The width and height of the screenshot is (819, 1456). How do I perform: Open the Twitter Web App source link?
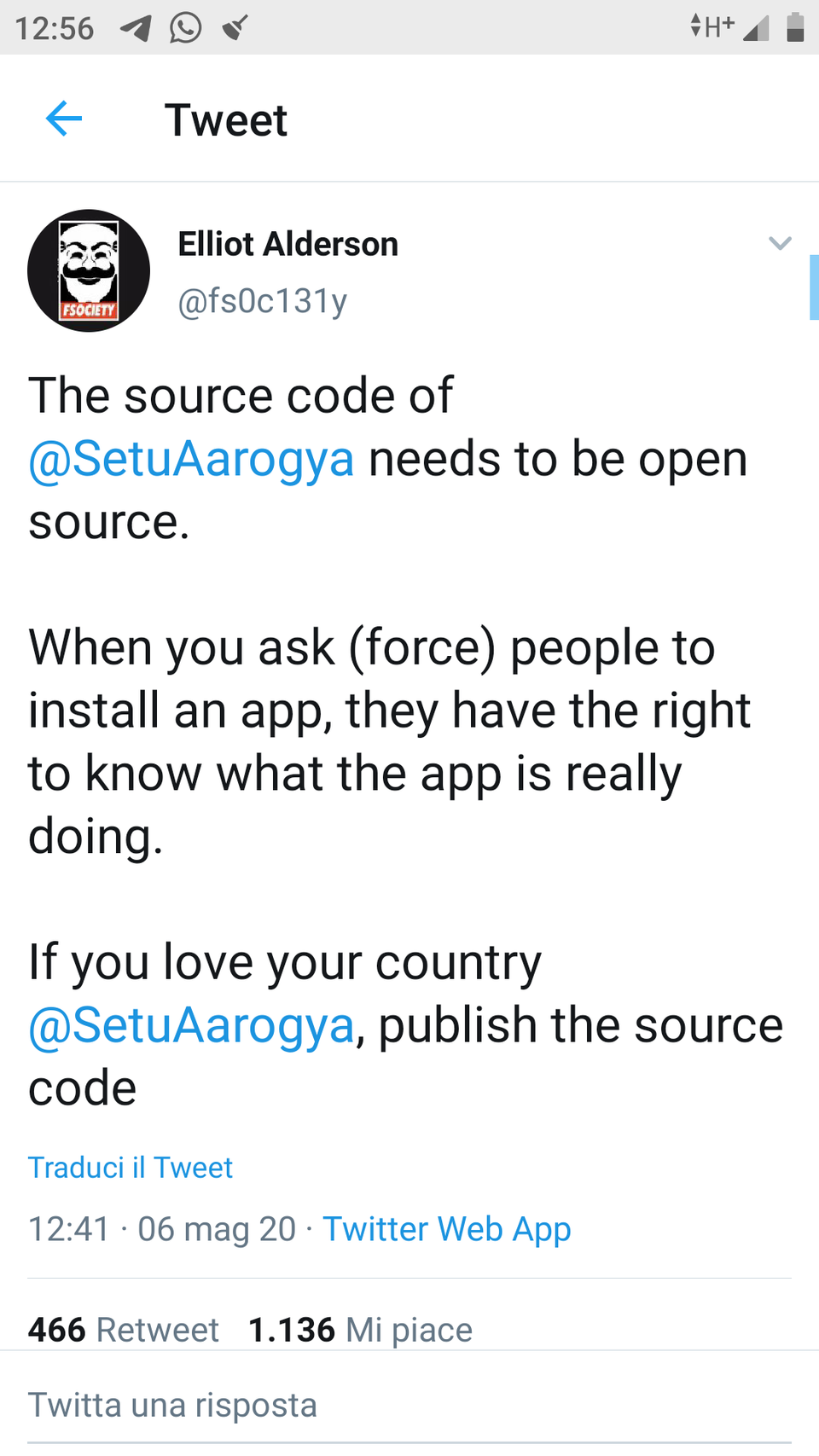tap(446, 1230)
